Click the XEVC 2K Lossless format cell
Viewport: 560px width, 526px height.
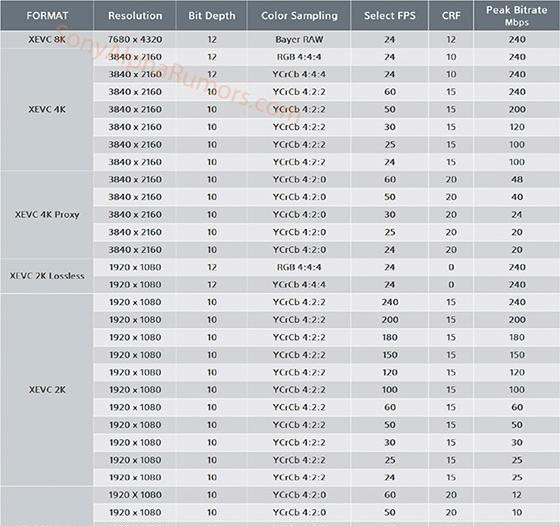(x=47, y=276)
